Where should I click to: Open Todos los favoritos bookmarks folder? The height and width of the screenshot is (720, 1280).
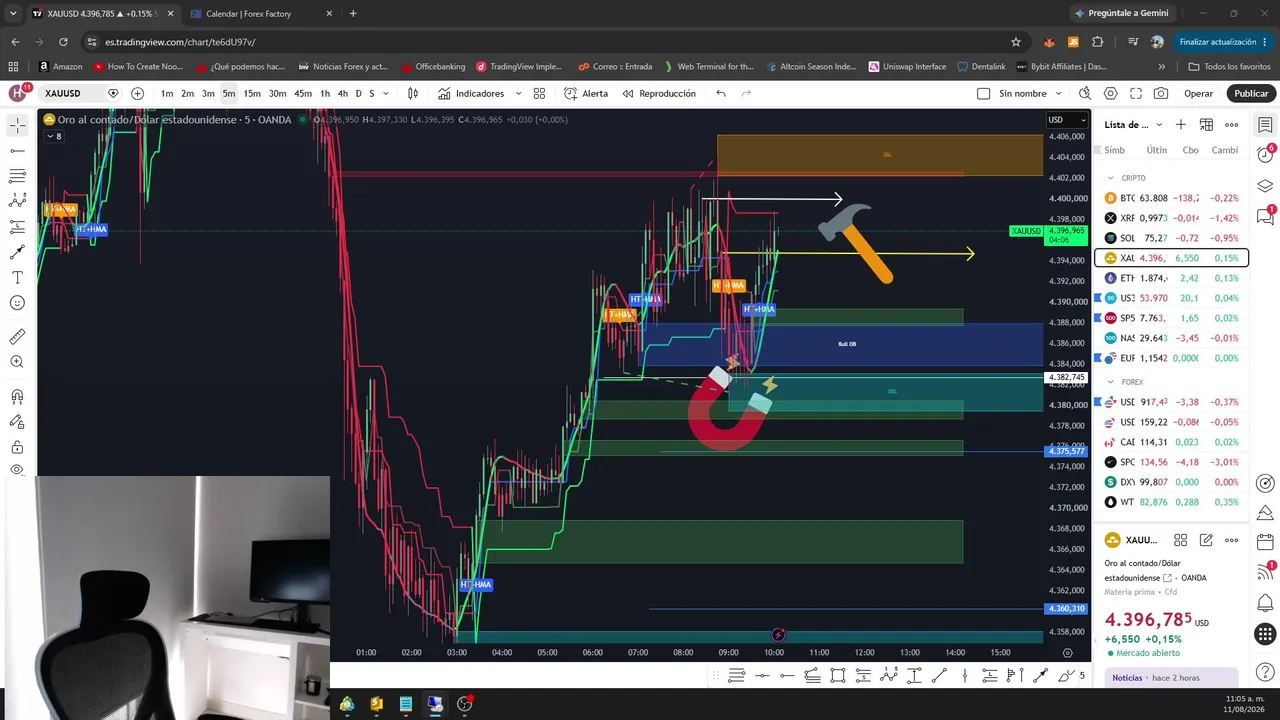click(x=1229, y=67)
